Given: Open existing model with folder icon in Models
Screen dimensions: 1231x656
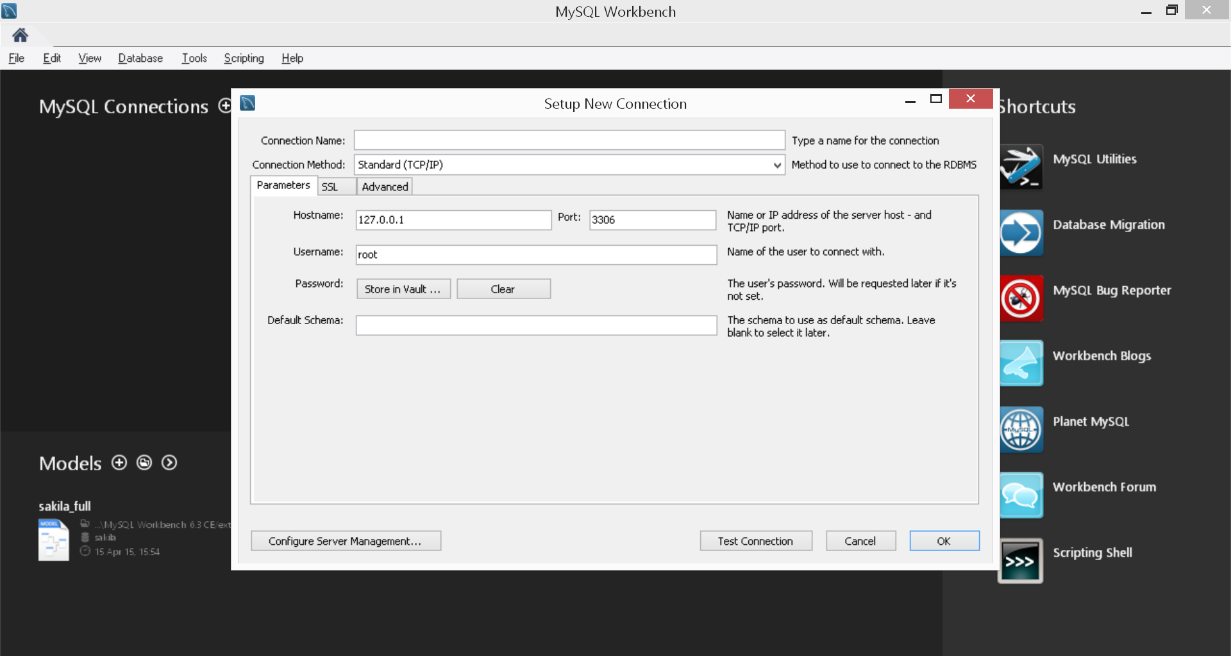Looking at the screenshot, I should click(x=144, y=462).
